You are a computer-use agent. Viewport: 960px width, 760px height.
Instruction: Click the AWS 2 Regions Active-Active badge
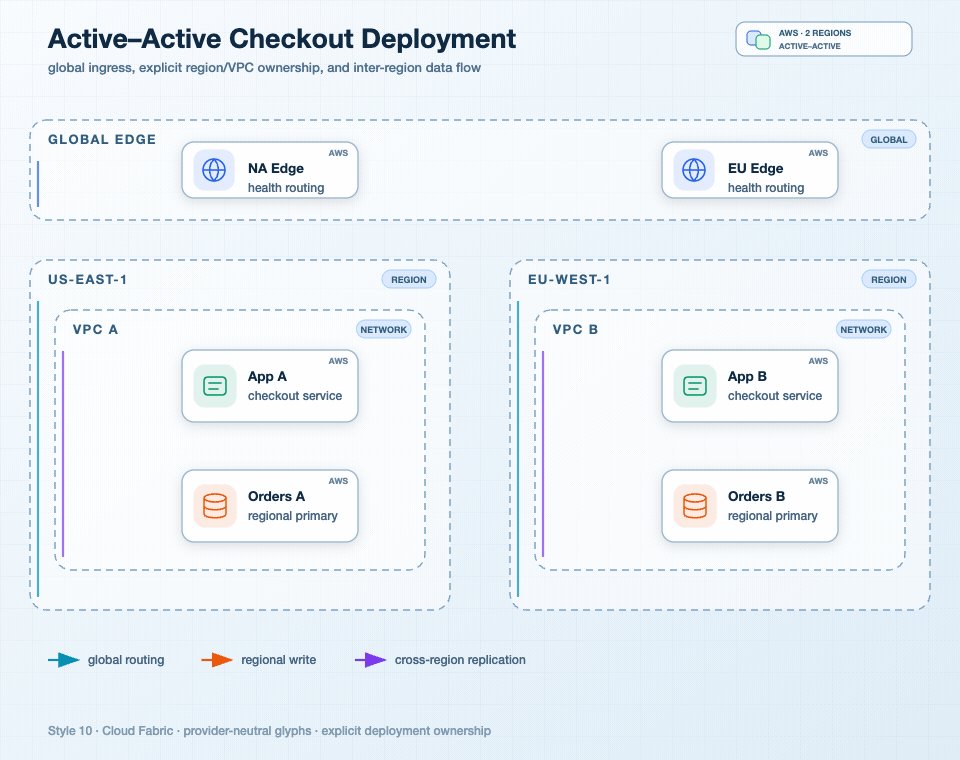[824, 39]
